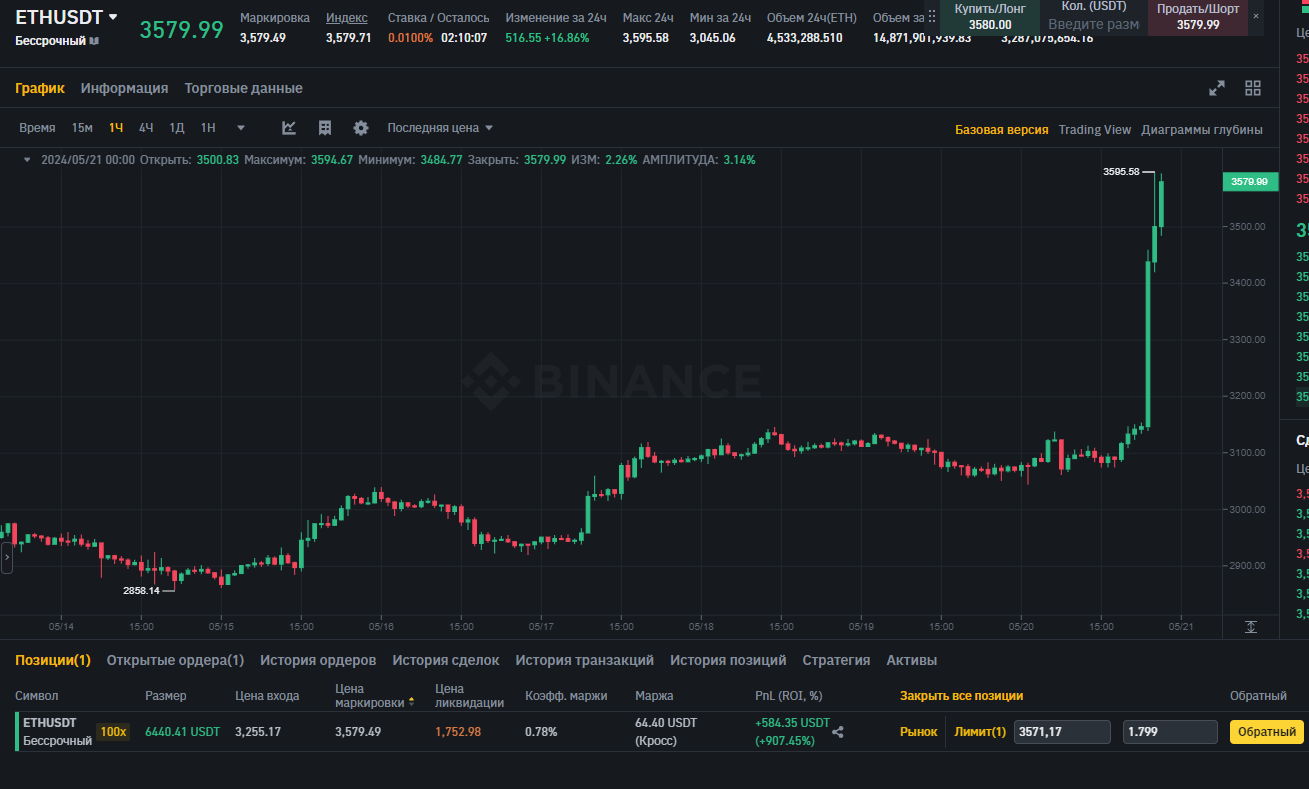
Task: Click the Кол. (USDT) amount input field
Action: (x=1093, y=24)
